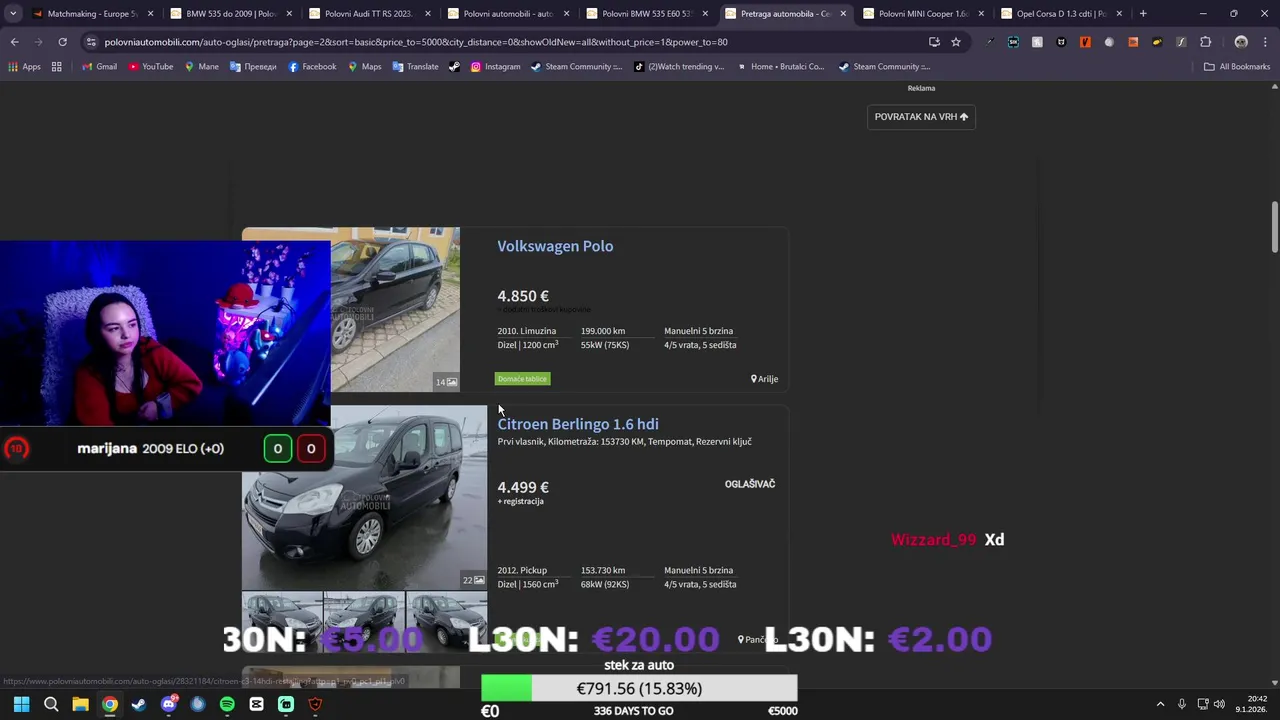This screenshot has width=1280, height=720.
Task: Click POVRATAK NA VRH button
Action: (x=921, y=117)
